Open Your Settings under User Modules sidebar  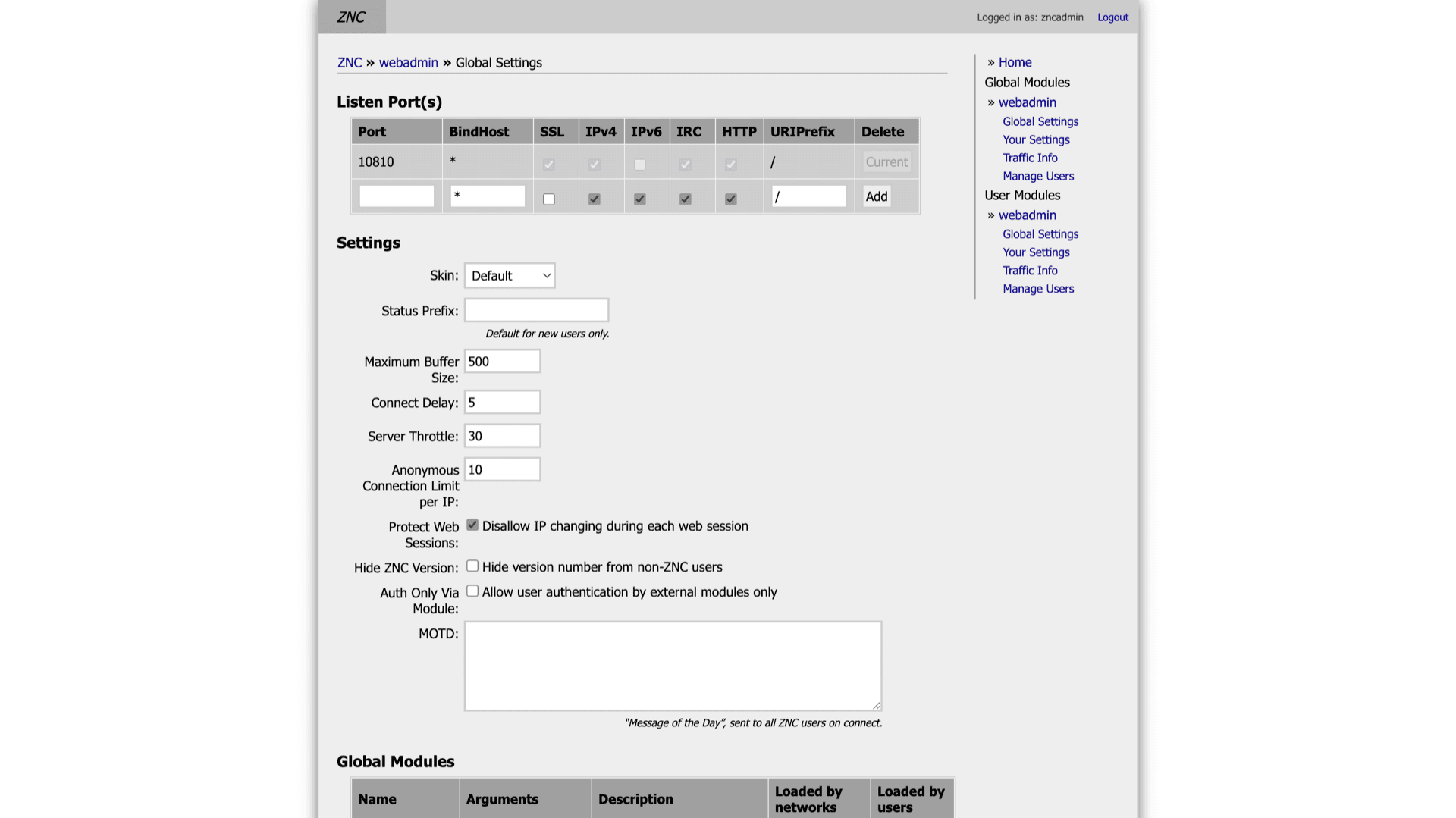(x=1036, y=252)
